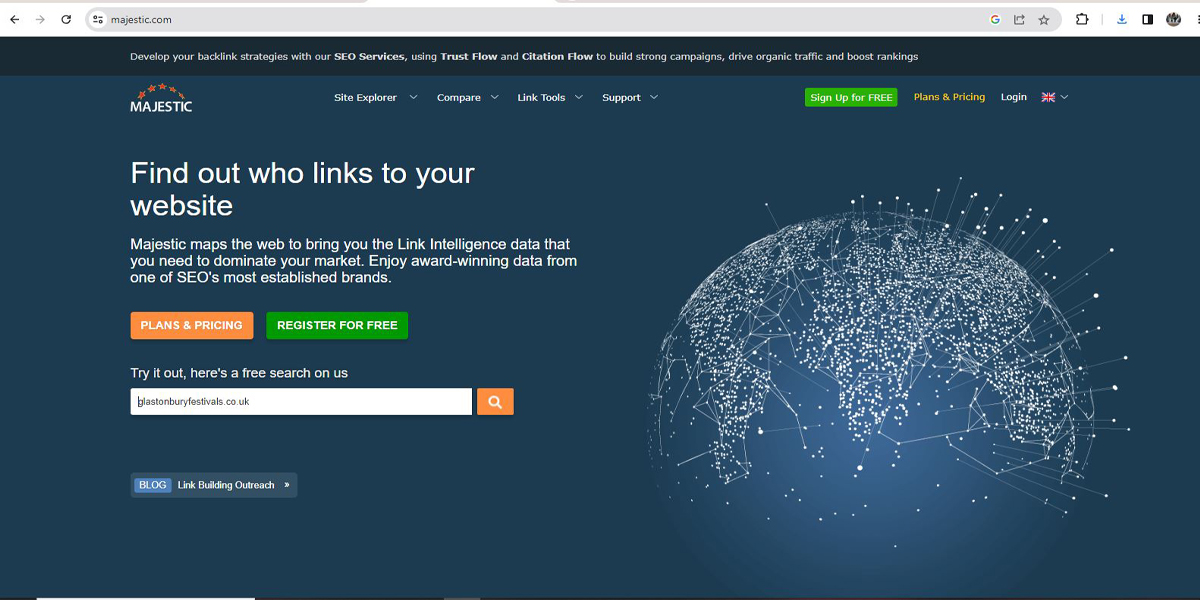This screenshot has height=600, width=1200.
Task: Expand the Compare dropdown chevron
Action: tap(494, 97)
